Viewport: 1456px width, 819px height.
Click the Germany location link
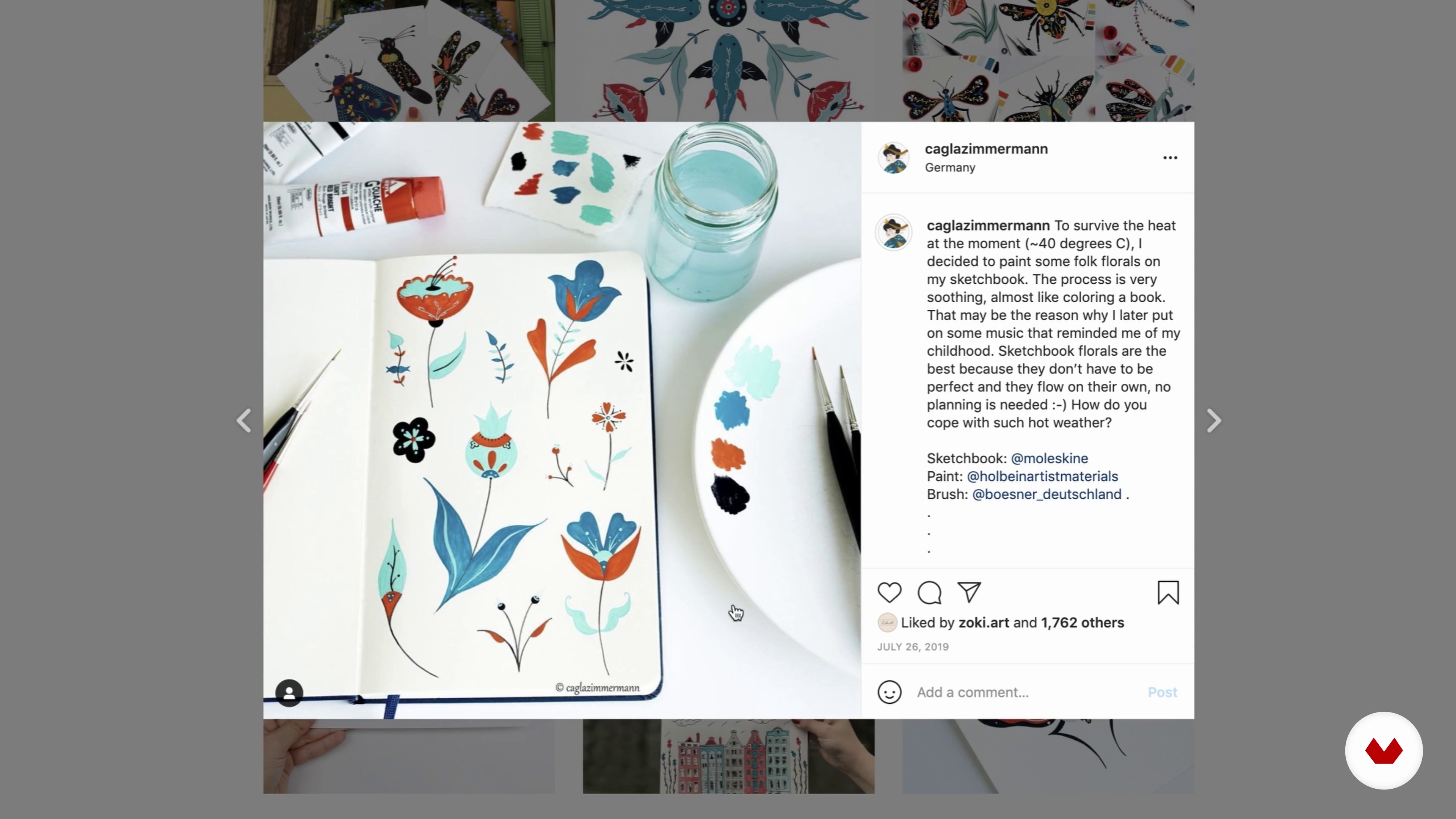(949, 167)
